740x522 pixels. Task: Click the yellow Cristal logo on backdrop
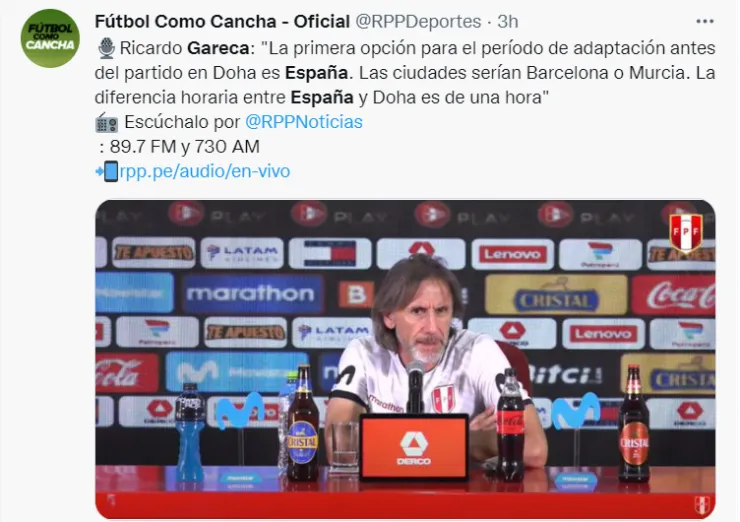click(x=556, y=295)
